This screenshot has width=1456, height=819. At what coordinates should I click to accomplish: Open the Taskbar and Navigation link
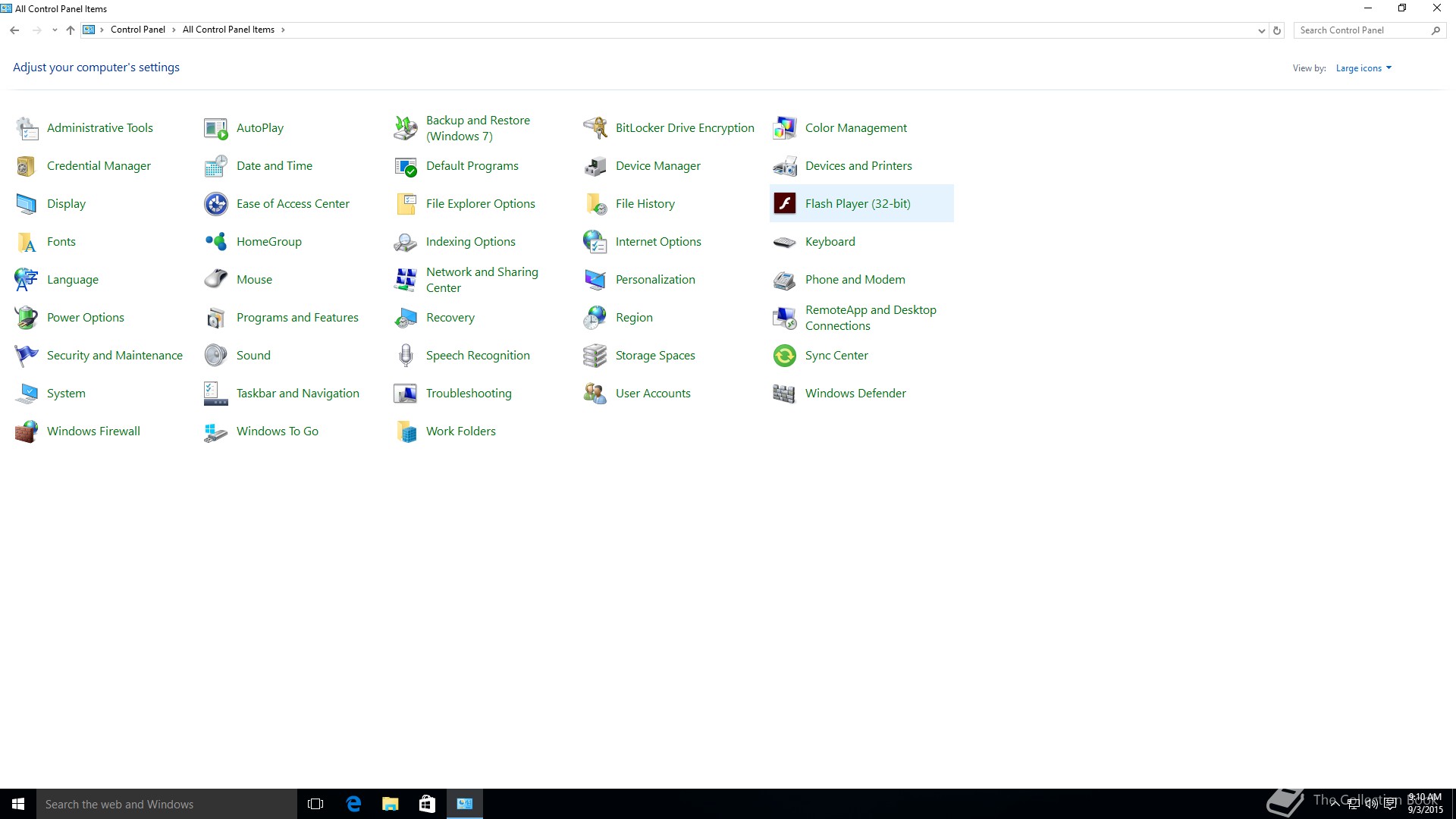[x=298, y=394]
